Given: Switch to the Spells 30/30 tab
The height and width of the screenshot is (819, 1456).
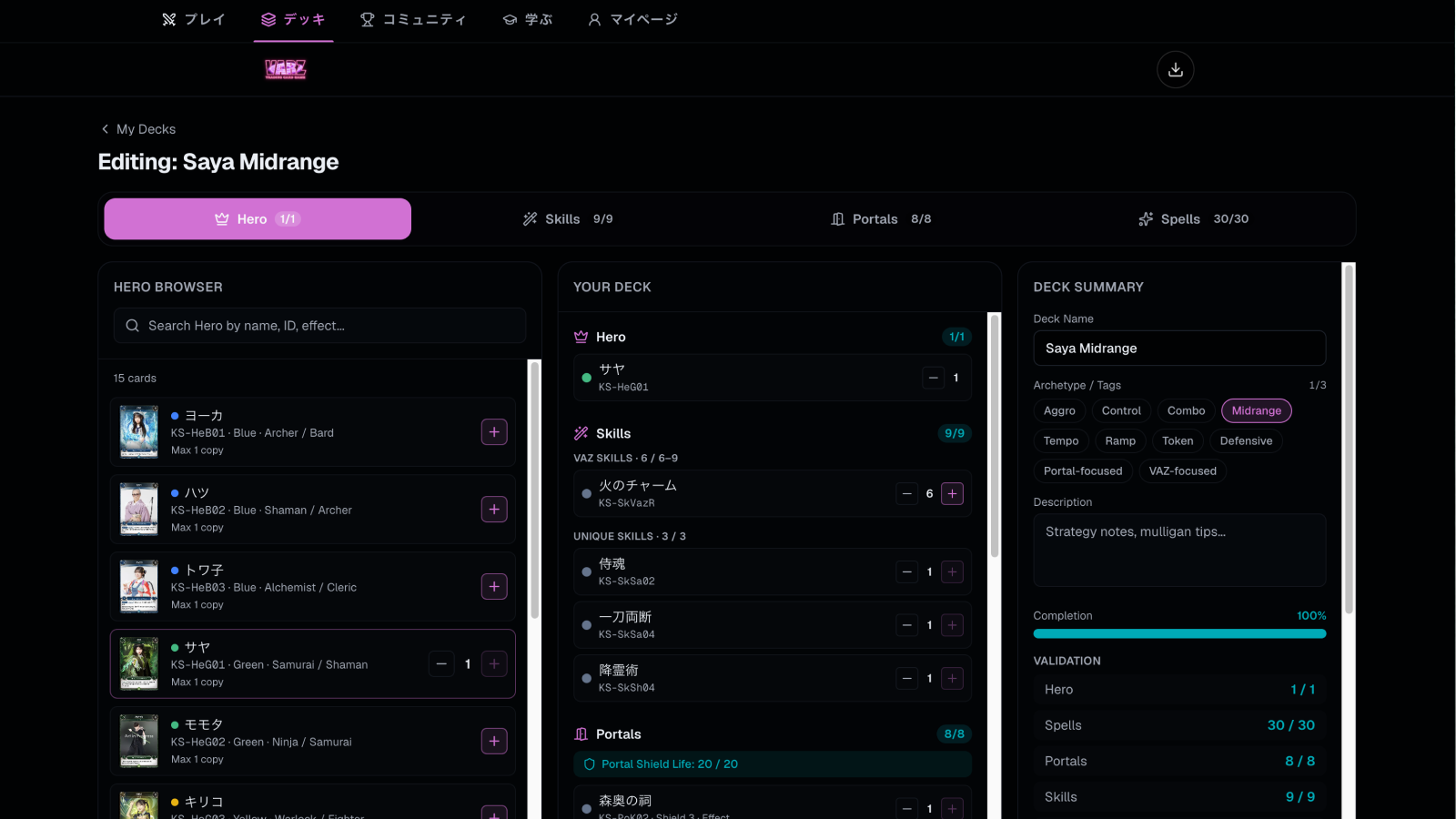Looking at the screenshot, I should click(1193, 219).
